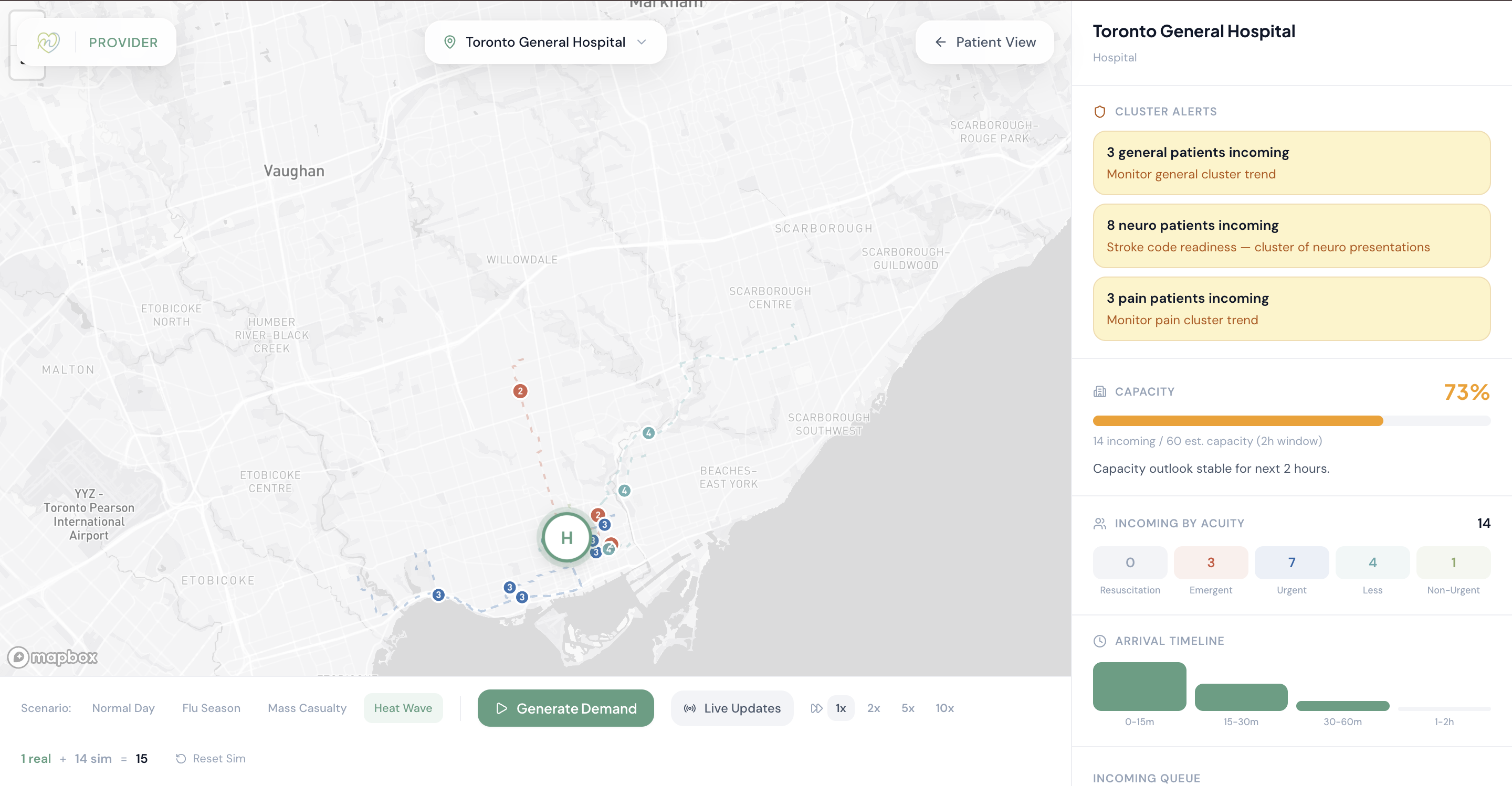Open the Toronto General Hospital dropdown
Viewport: 1512px width, 786px height.
(545, 42)
